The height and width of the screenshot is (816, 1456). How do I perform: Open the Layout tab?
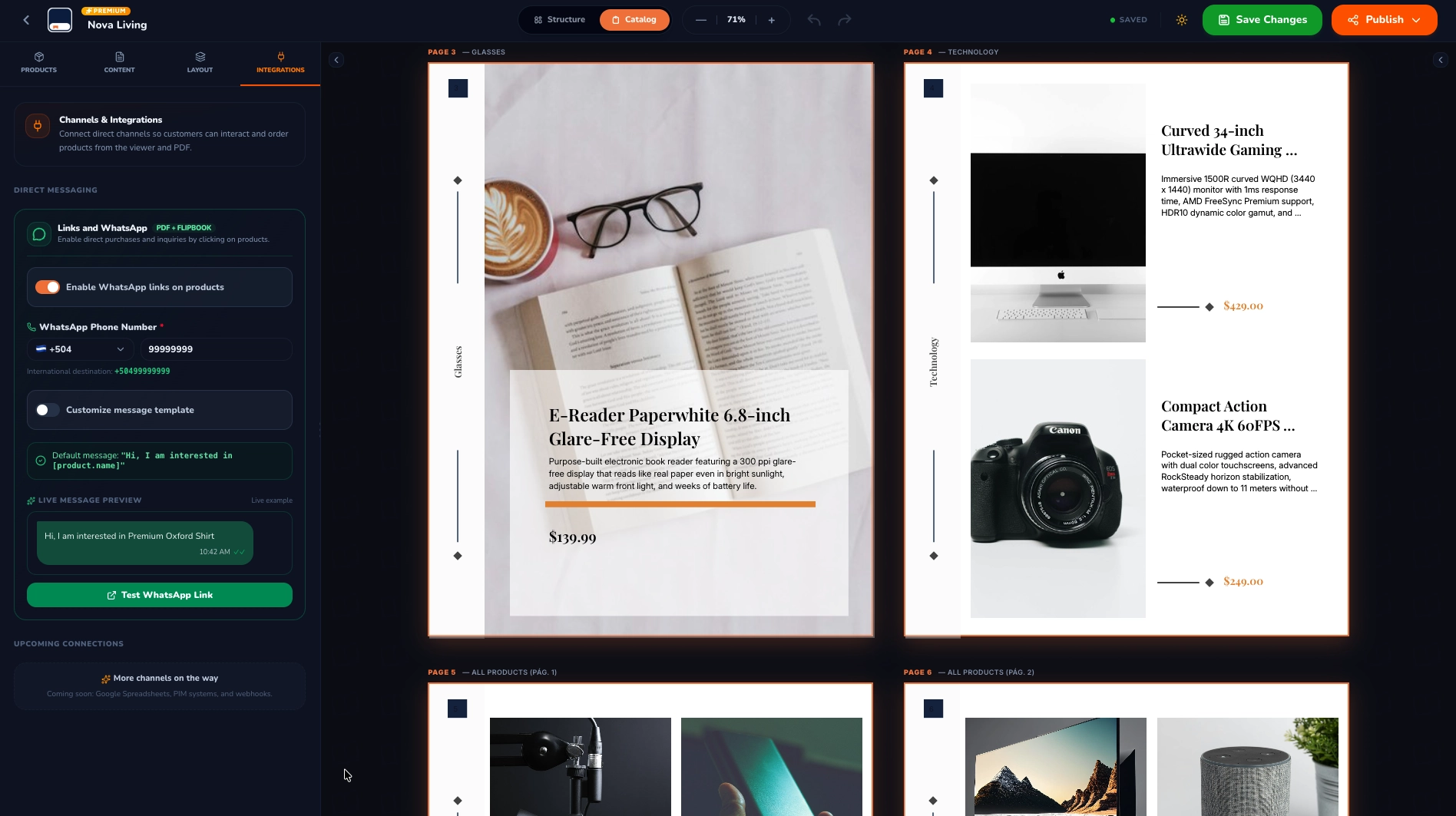[x=200, y=63]
